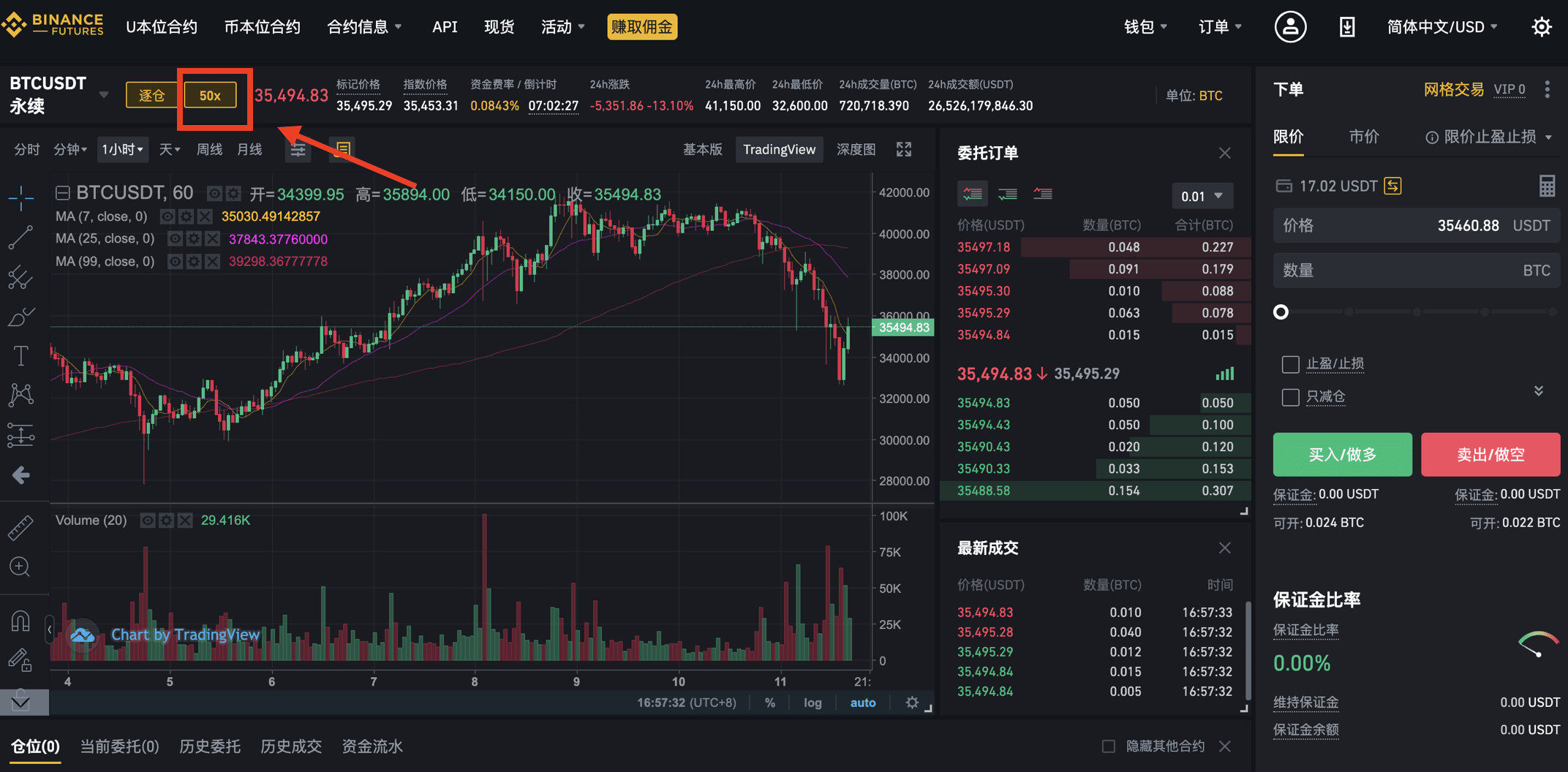Open the 资金流水 tab
1568x772 pixels.
(x=372, y=746)
